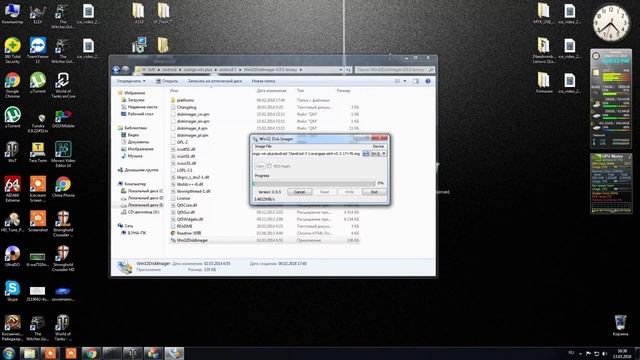Screen dimensions: 640x360
Task: Click the analog clock desktop gadget
Action: (x=611, y=23)
